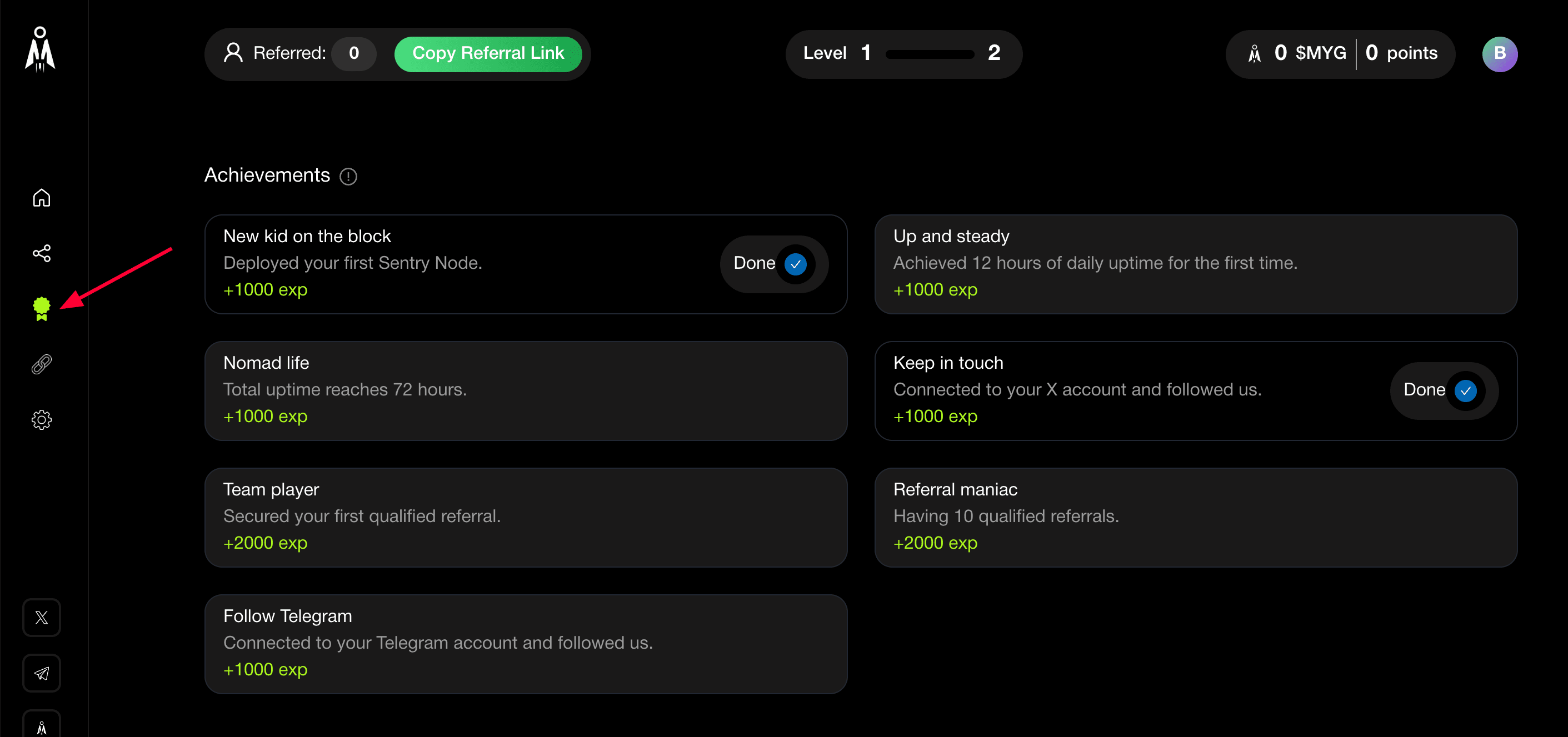
Task: Open the share network nodes icon
Action: coord(41,253)
